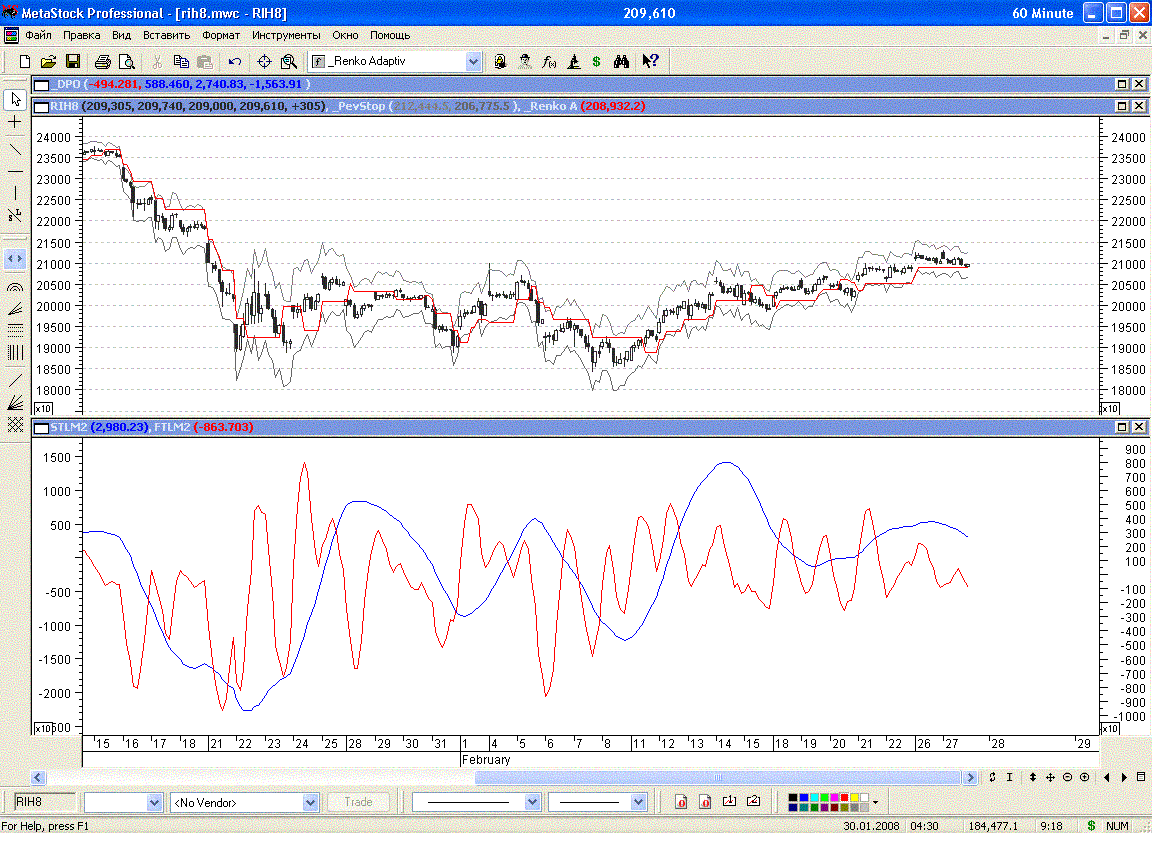Image resolution: width=1152 pixels, height=864 pixels.
Task: Click the magnifier zoom-box toolbar icon
Action: coord(289,62)
